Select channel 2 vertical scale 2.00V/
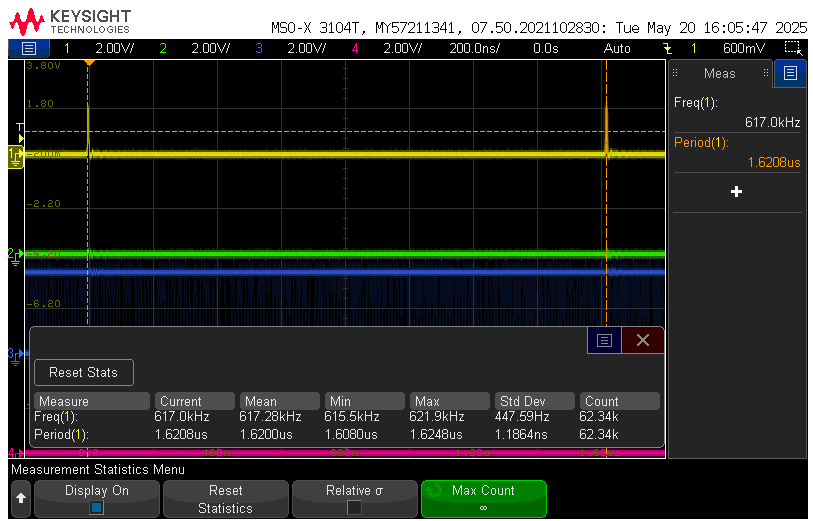This screenshot has height=521, width=813. pos(211,49)
